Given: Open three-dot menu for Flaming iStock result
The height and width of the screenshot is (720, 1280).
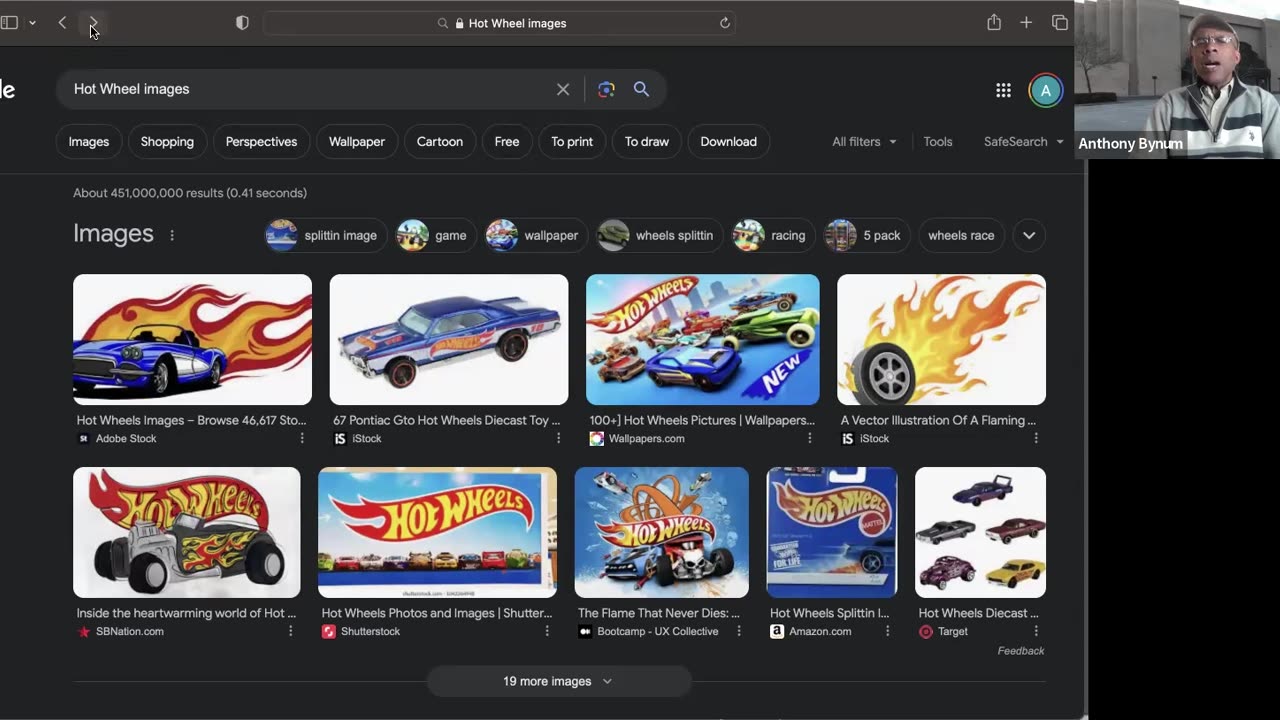Looking at the screenshot, I should [x=1036, y=438].
